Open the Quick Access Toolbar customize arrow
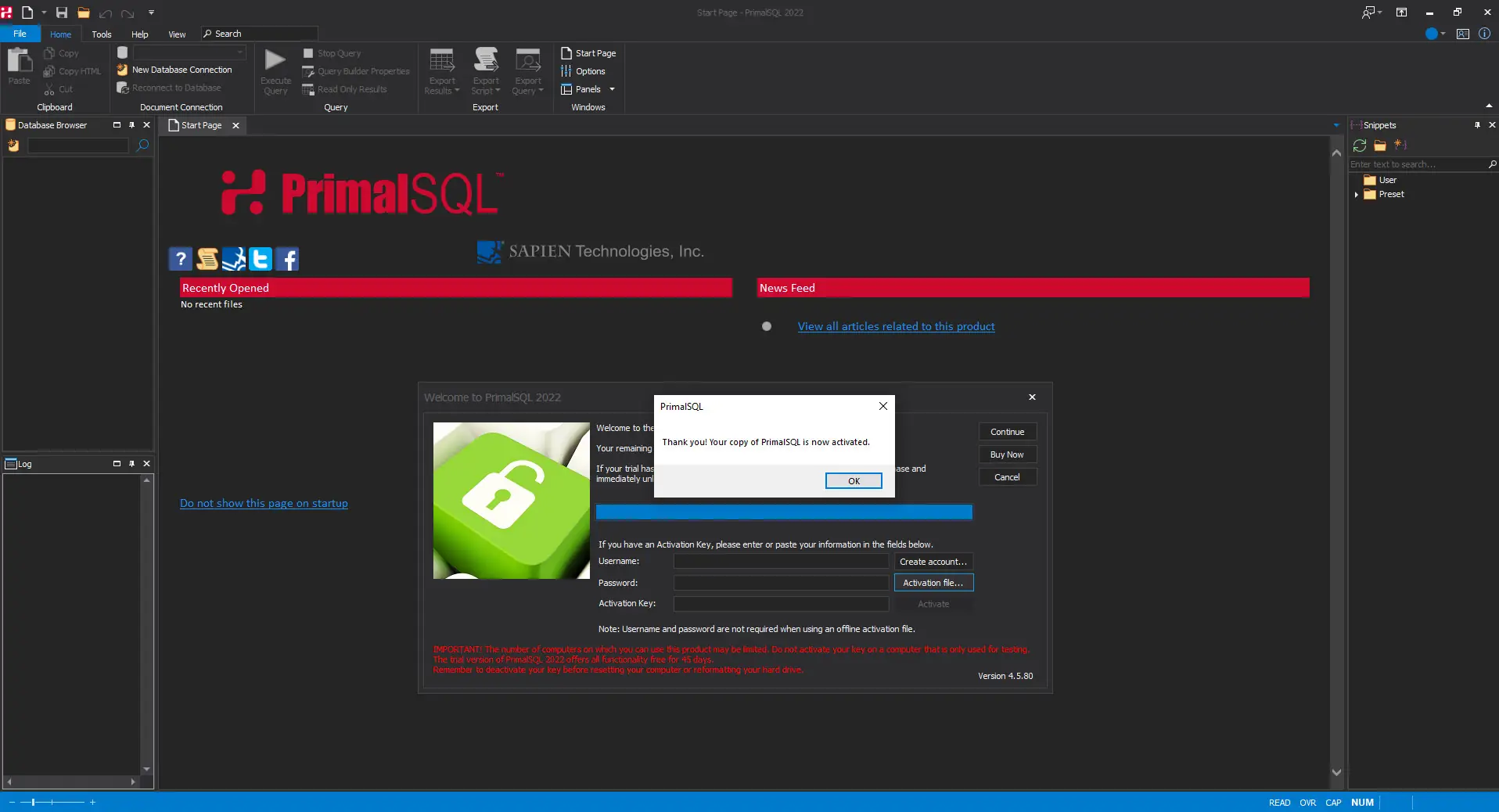Viewport: 1499px width, 812px height. click(x=151, y=13)
